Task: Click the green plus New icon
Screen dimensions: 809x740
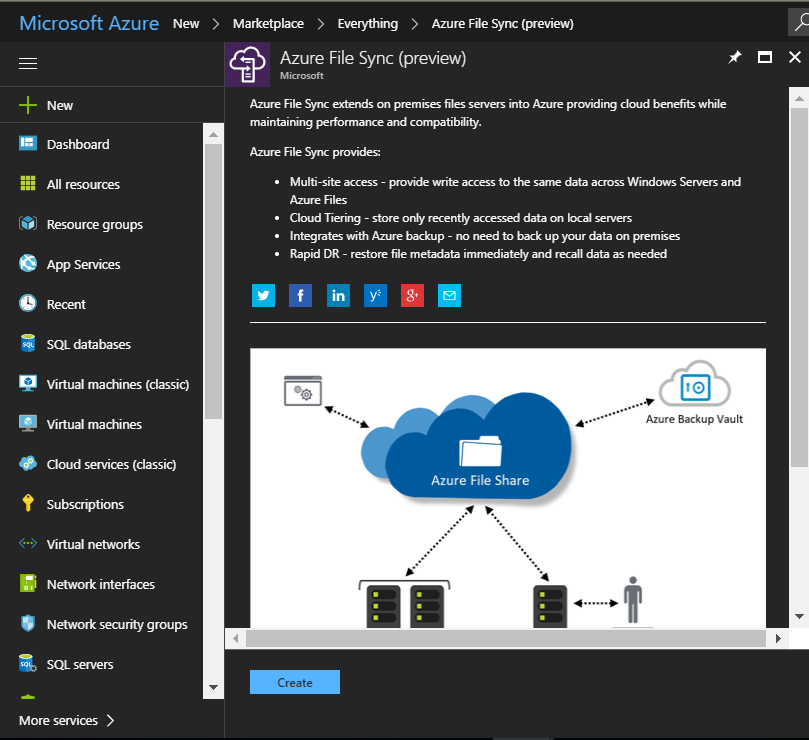Action: [28, 105]
